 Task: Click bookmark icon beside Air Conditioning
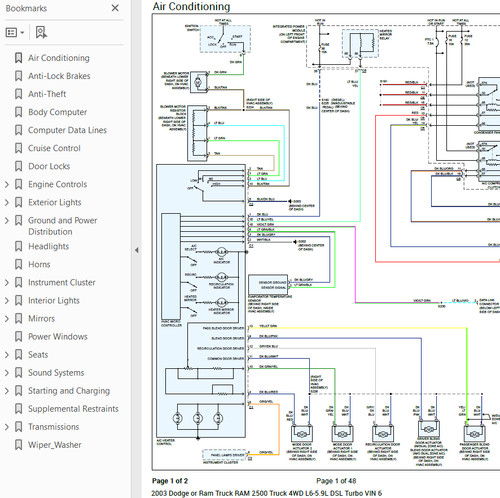(x=19, y=58)
